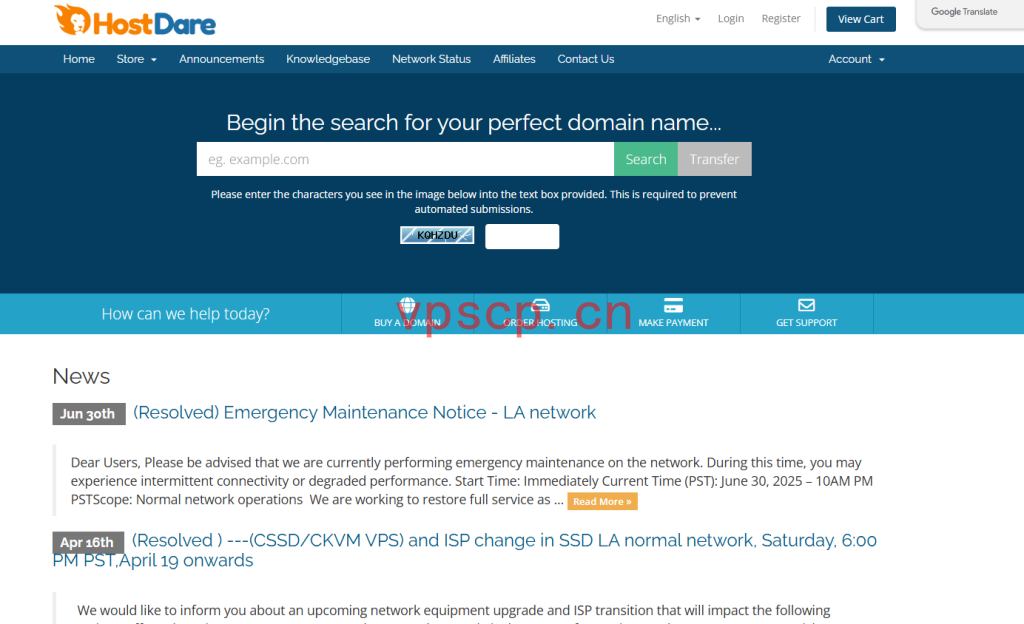Viewport: 1024px width, 624px height.
Task: Open the CSSD/CKVM VPS ISP change article
Action: [464, 550]
